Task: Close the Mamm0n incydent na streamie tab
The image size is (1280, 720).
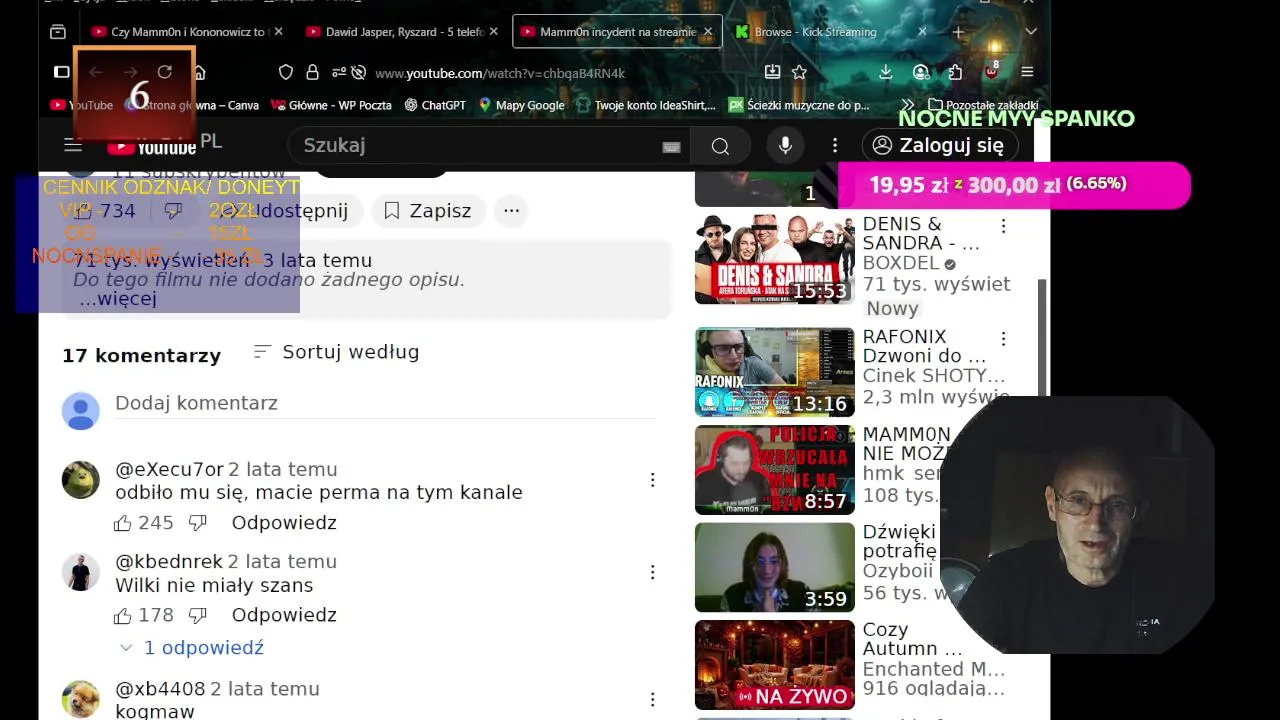Action: tap(708, 32)
